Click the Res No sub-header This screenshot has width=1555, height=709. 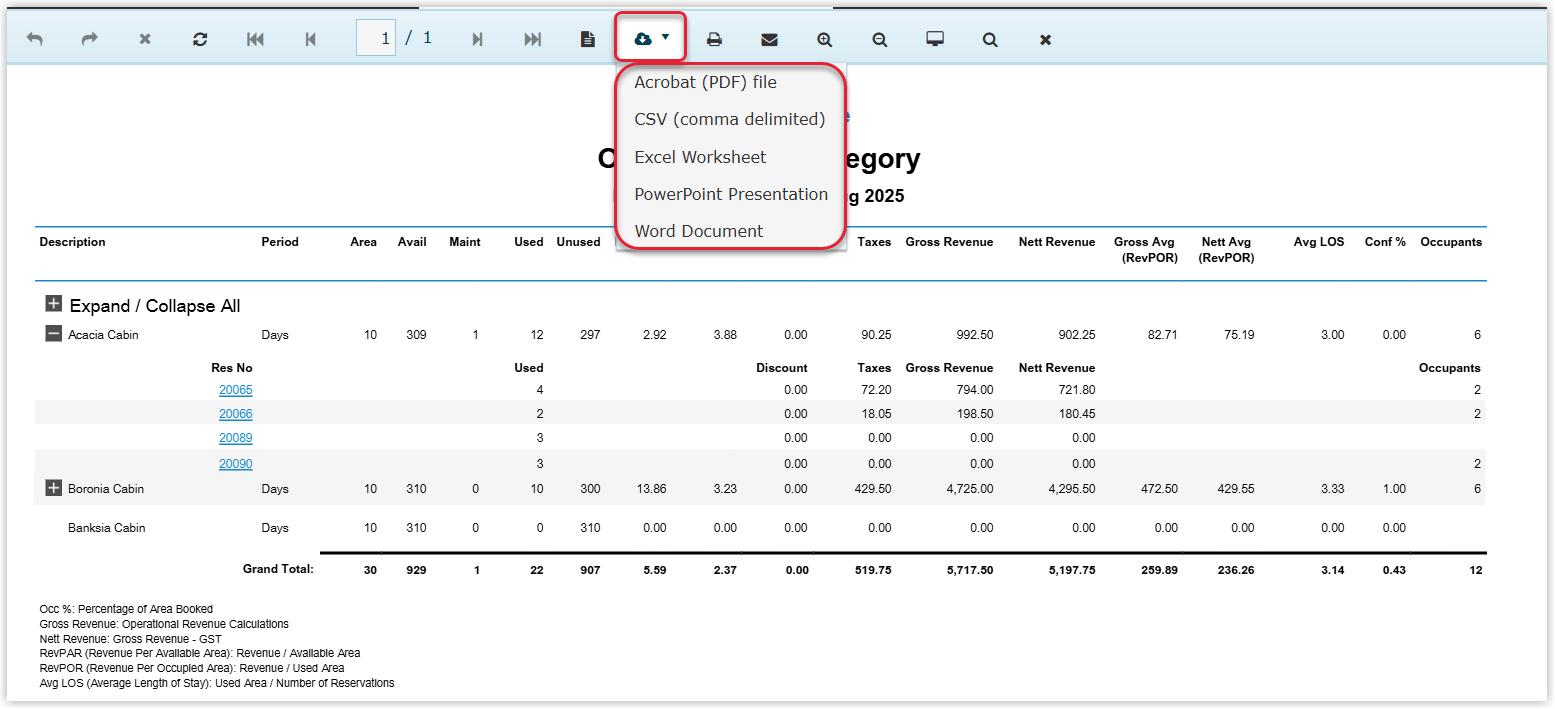232,368
